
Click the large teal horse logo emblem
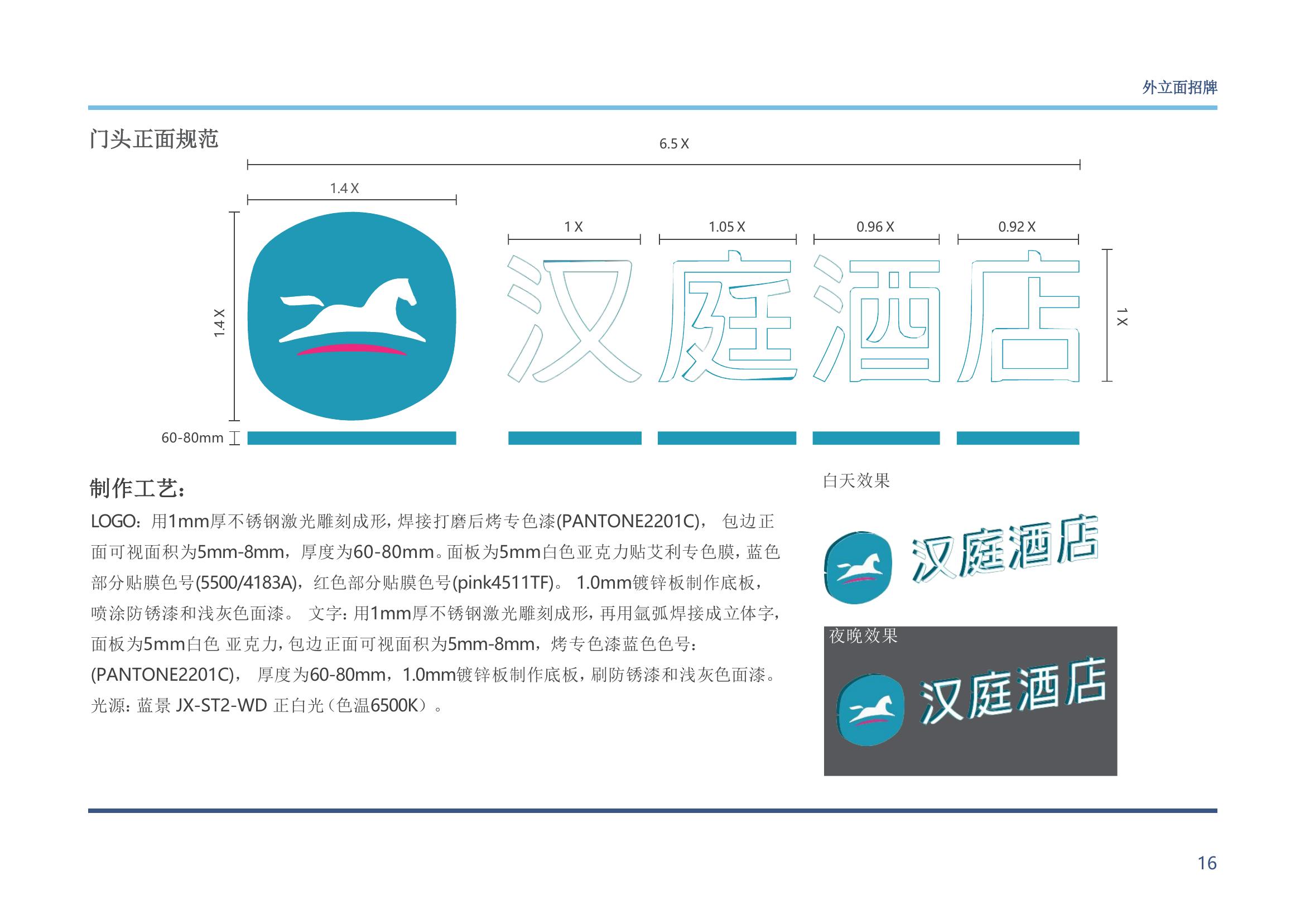coord(351,316)
